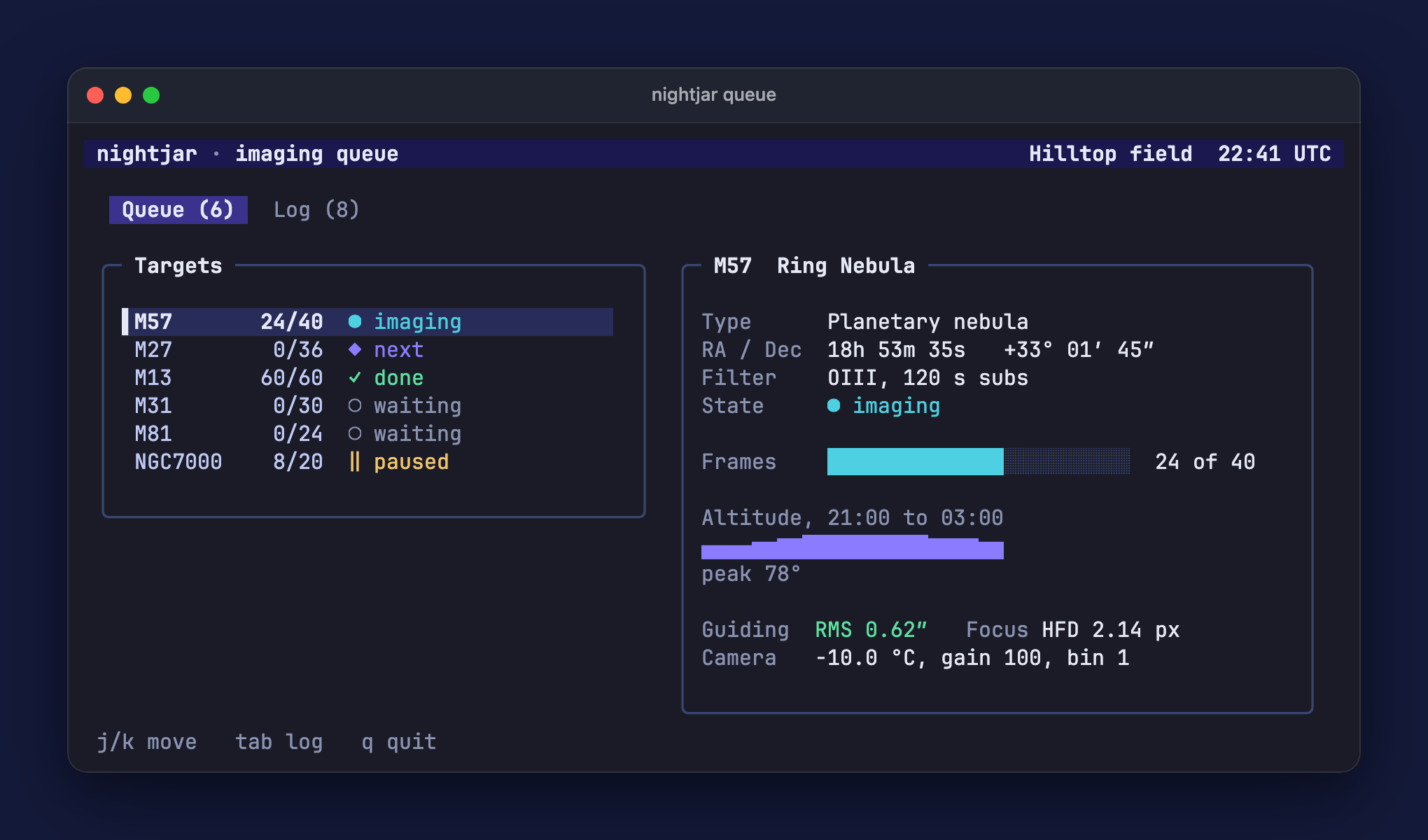Click the purple diamond next icon on M27 row

[355, 349]
